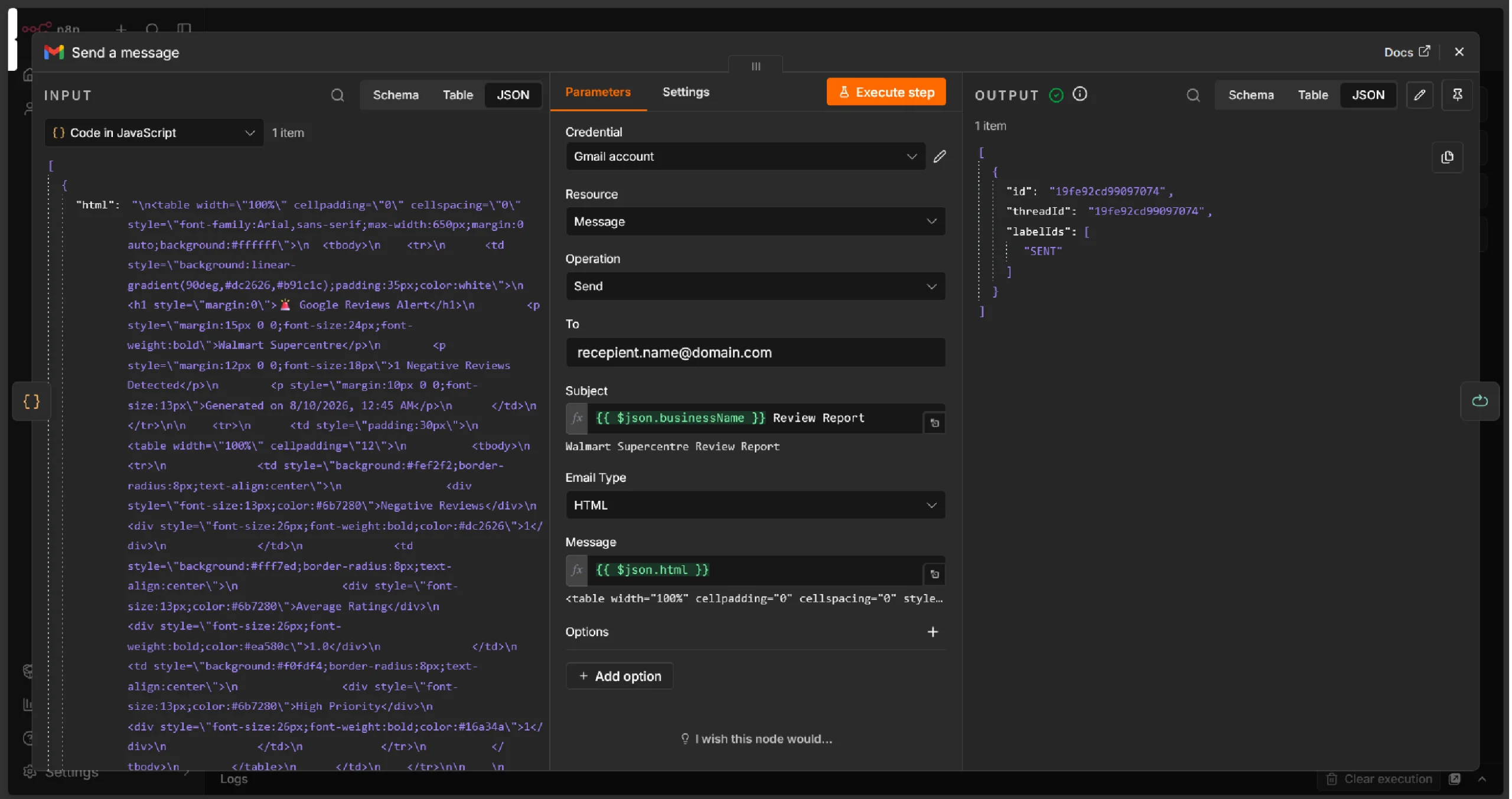Image resolution: width=1512 pixels, height=799 pixels.
Task: Open expression editor for Message field
Action: 934,574
